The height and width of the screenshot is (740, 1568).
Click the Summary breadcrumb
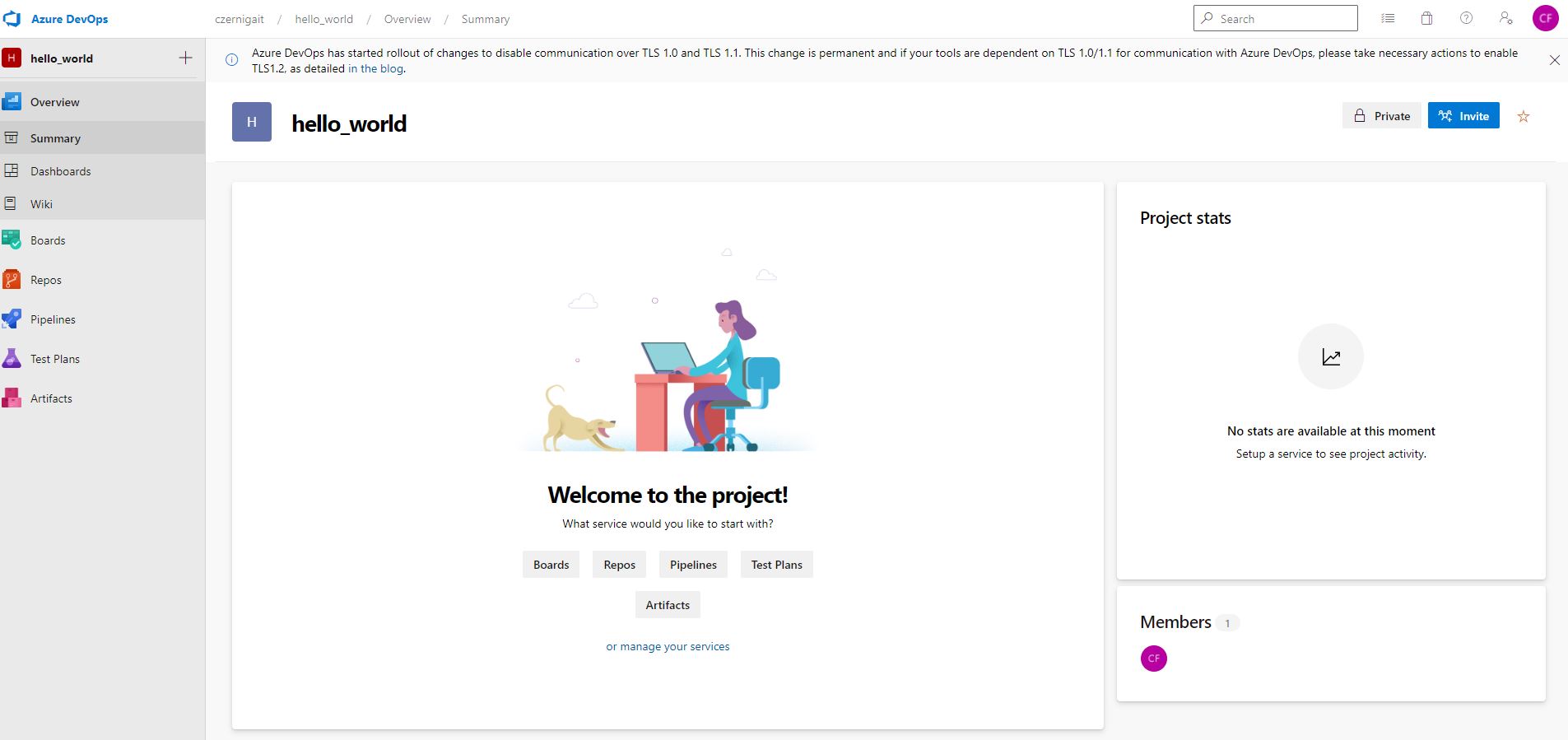[486, 19]
